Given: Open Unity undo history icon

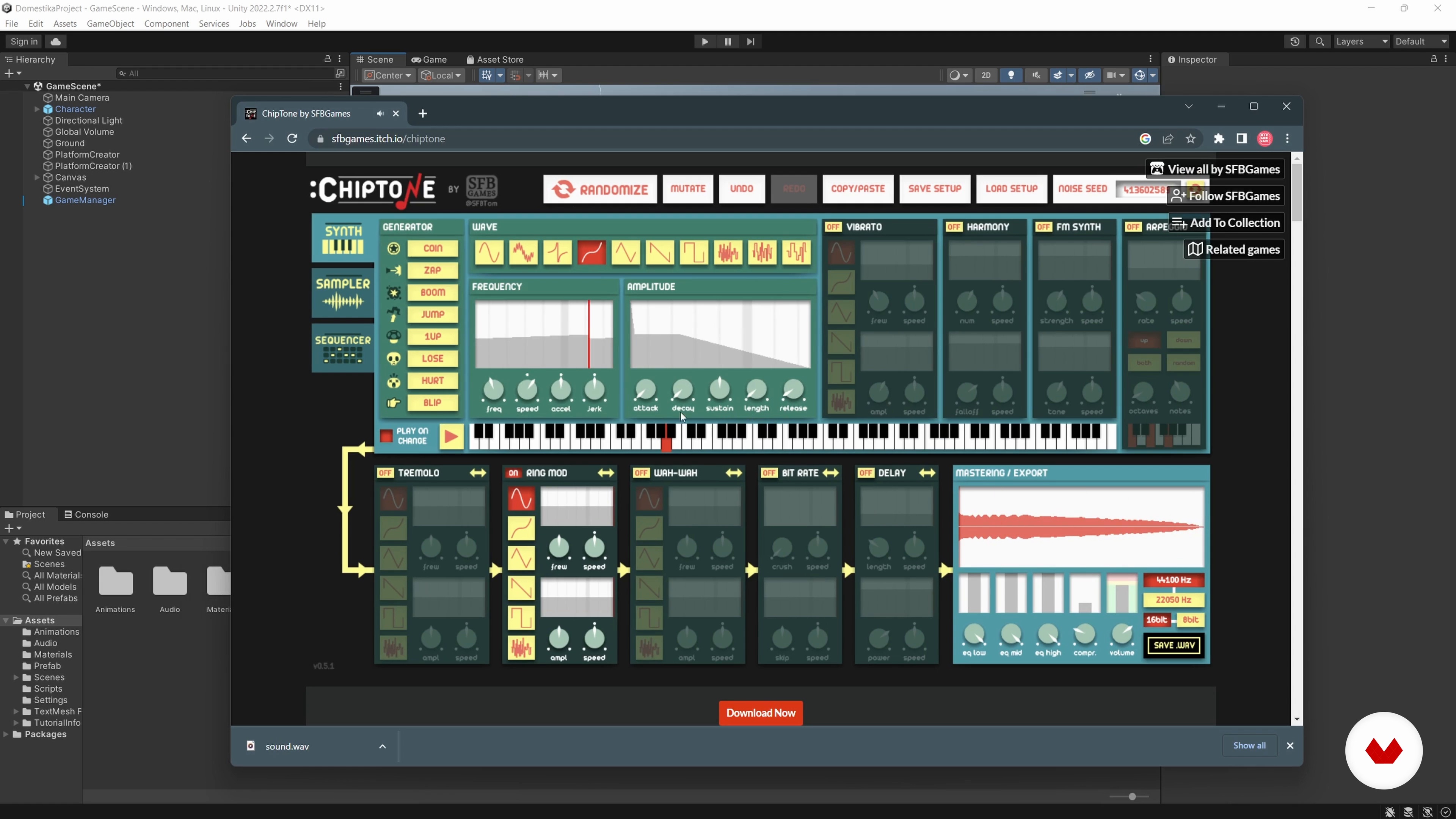Looking at the screenshot, I should [x=1295, y=42].
